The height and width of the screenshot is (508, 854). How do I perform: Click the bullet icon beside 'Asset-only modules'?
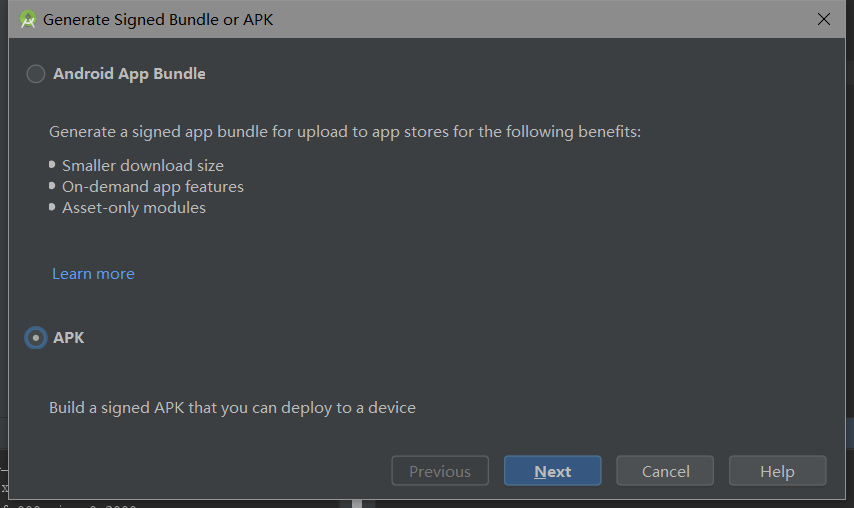(x=52, y=207)
